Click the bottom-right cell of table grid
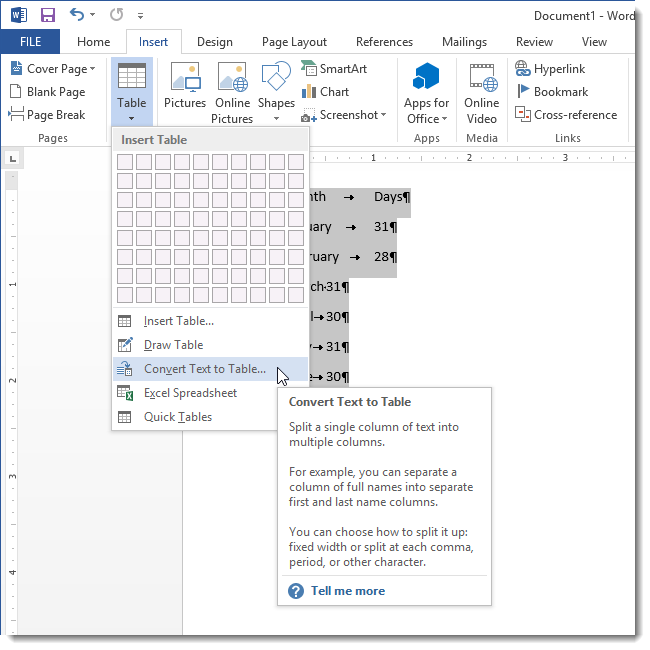Screen dimensions: 650x650 296,295
